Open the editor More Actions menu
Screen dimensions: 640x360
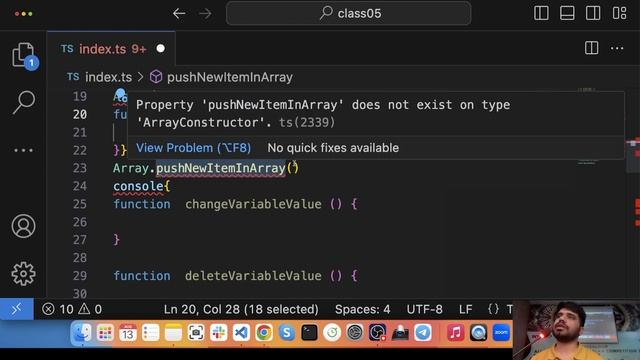point(617,49)
